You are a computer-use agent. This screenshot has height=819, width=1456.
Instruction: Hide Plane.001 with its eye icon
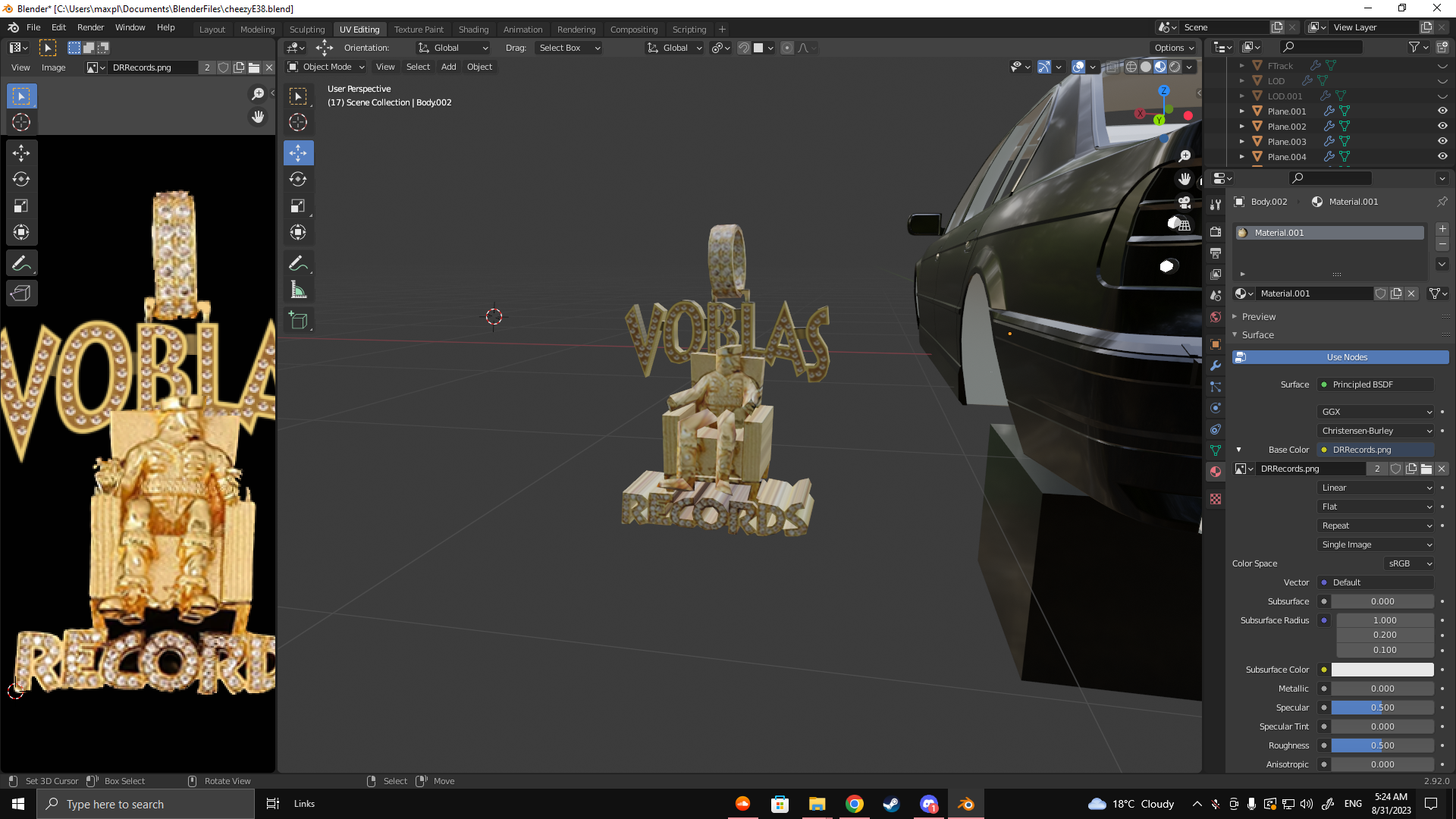[x=1442, y=111]
